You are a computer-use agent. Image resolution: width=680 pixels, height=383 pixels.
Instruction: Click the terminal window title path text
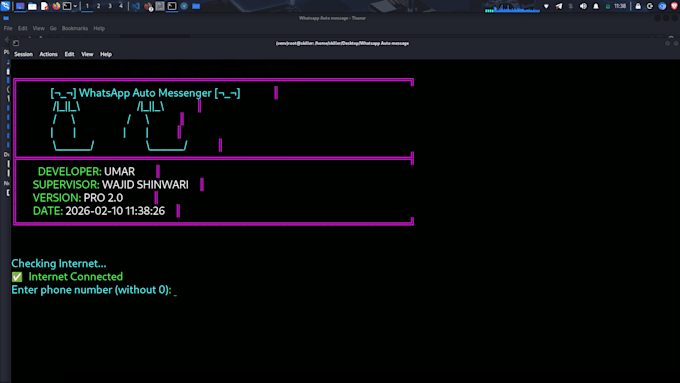(x=342, y=43)
